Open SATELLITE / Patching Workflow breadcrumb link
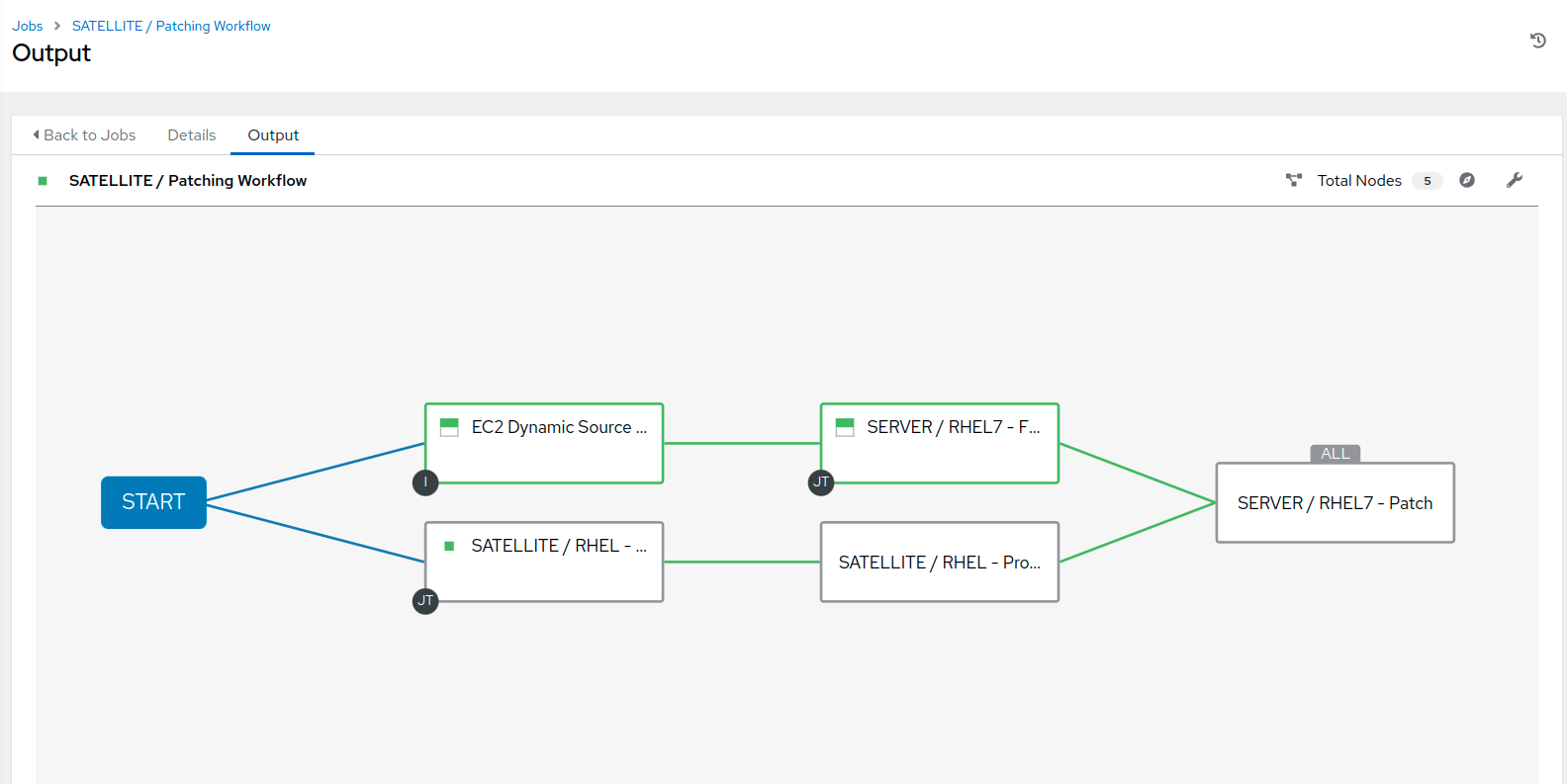 (x=171, y=26)
